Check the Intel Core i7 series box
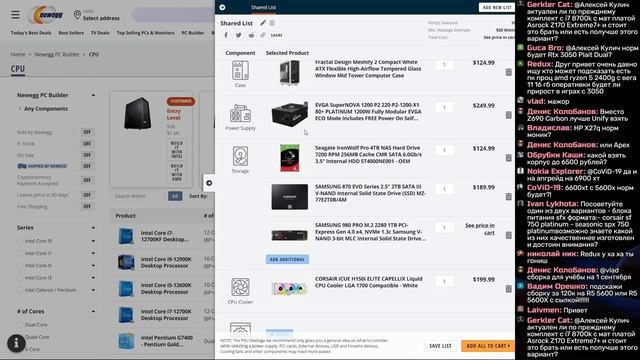This screenshot has width=640, height=360. pyautogui.click(x=20, y=253)
